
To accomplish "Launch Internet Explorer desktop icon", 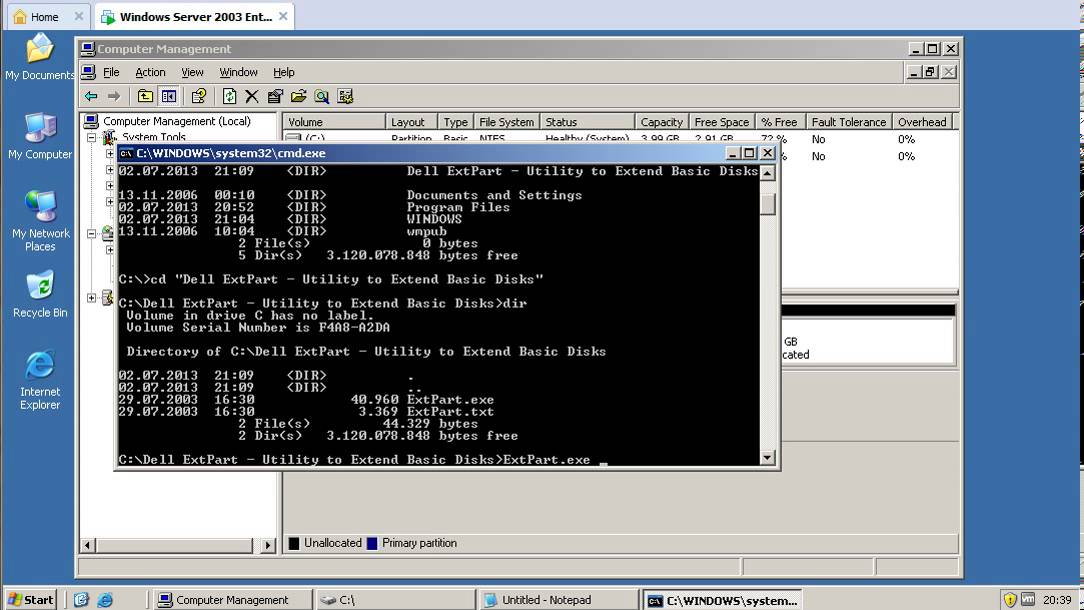I will [40, 380].
